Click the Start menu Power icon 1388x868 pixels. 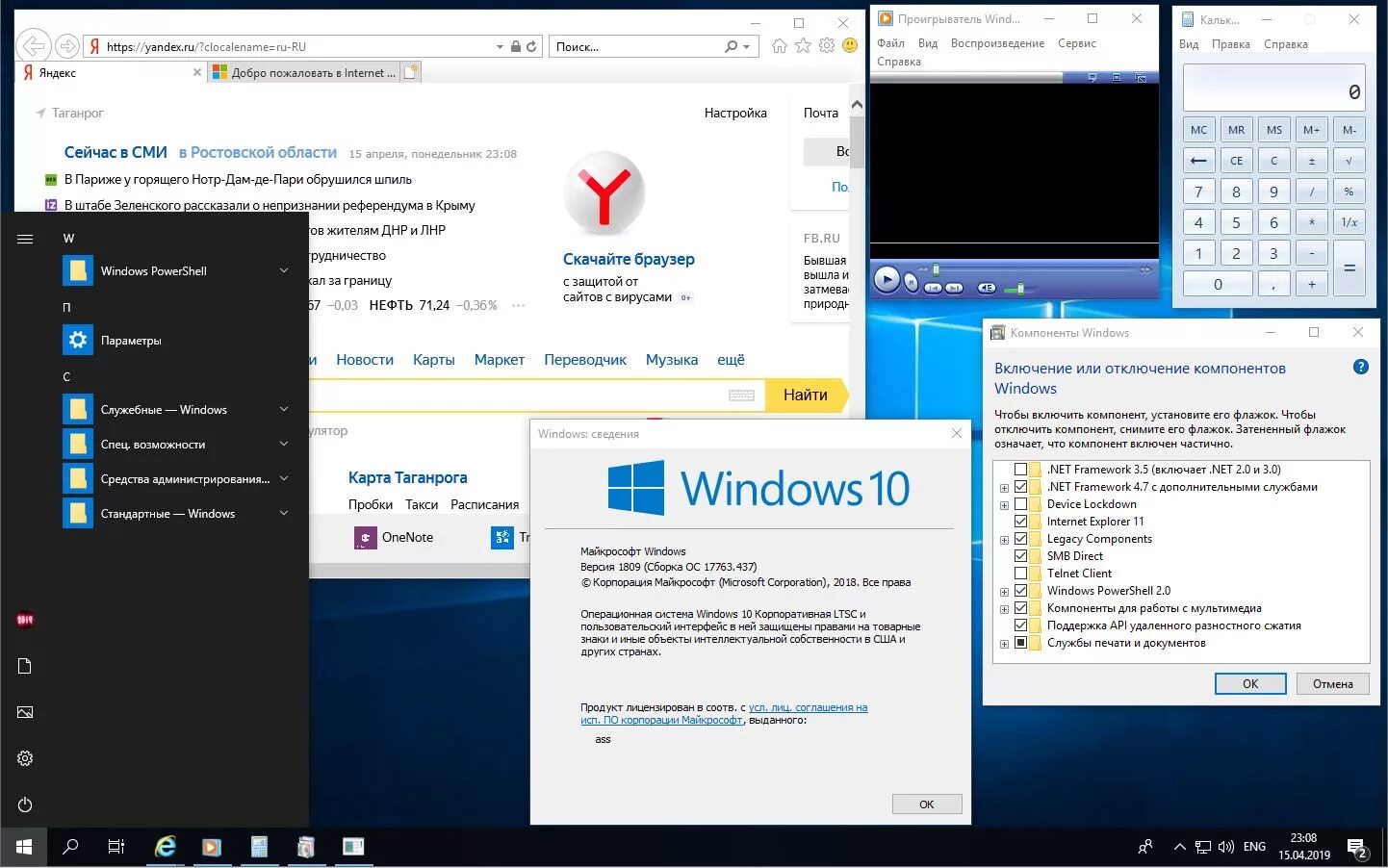tap(25, 804)
